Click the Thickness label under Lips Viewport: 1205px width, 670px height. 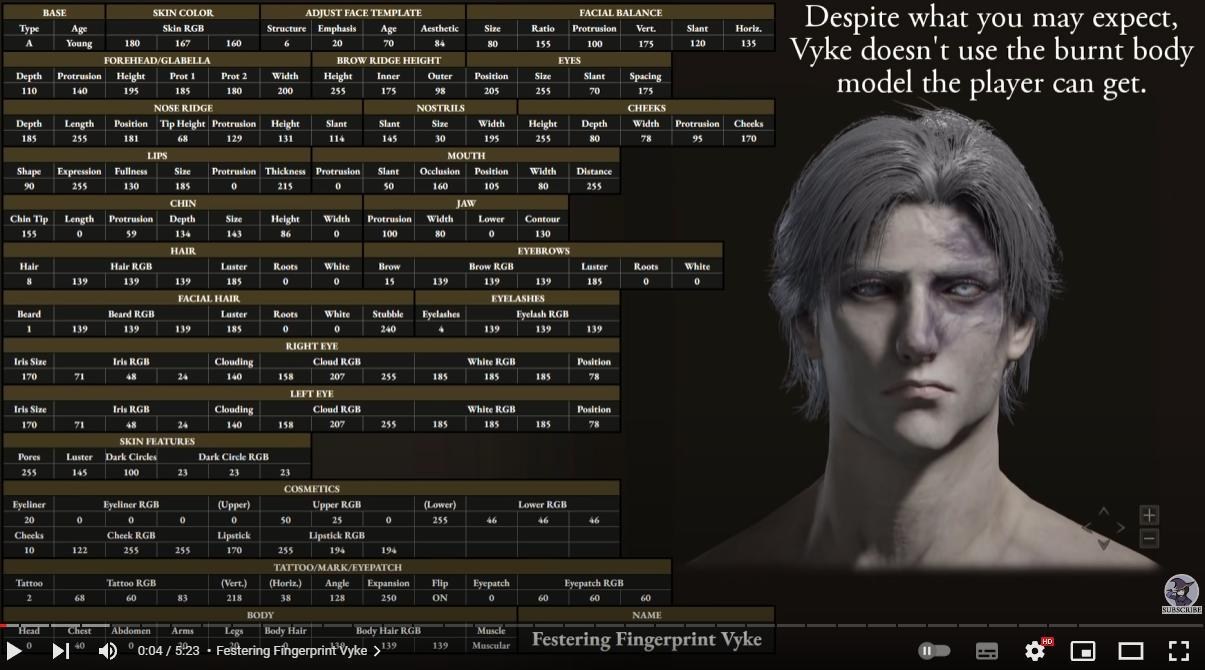coord(286,171)
